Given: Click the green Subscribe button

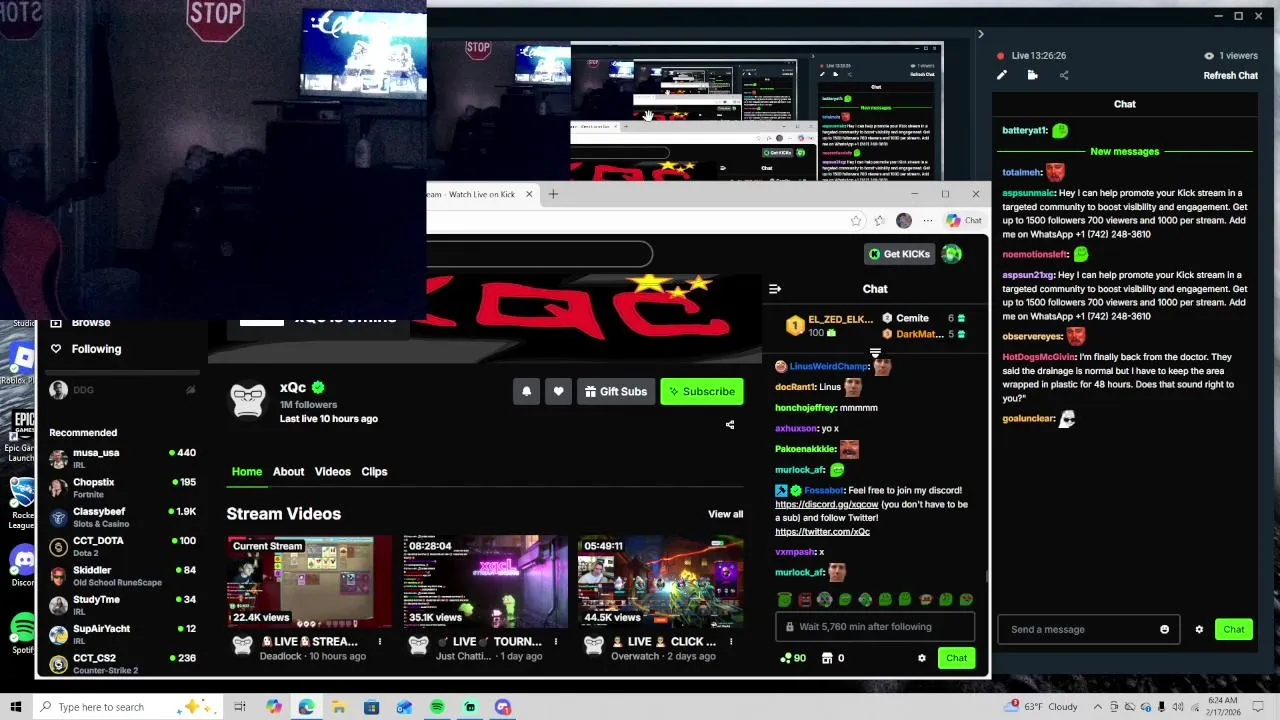Looking at the screenshot, I should [701, 392].
